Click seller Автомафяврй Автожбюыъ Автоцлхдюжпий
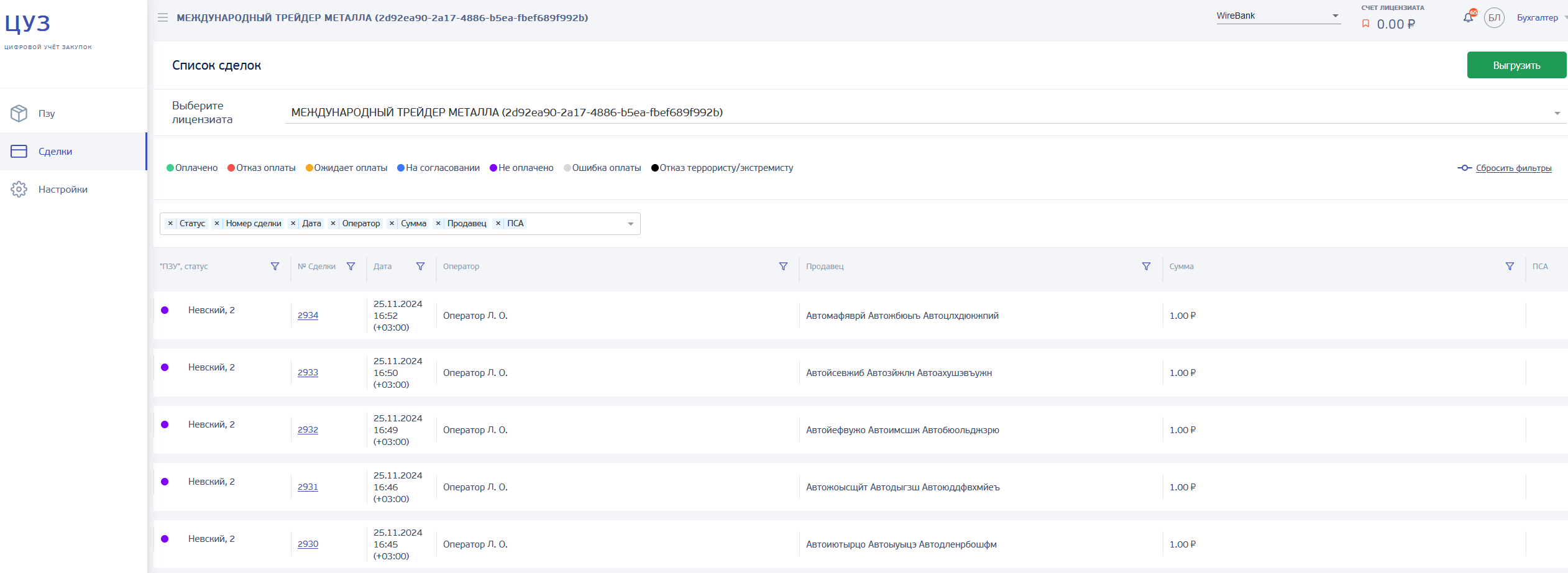This screenshot has width=1568, height=573. click(902, 315)
